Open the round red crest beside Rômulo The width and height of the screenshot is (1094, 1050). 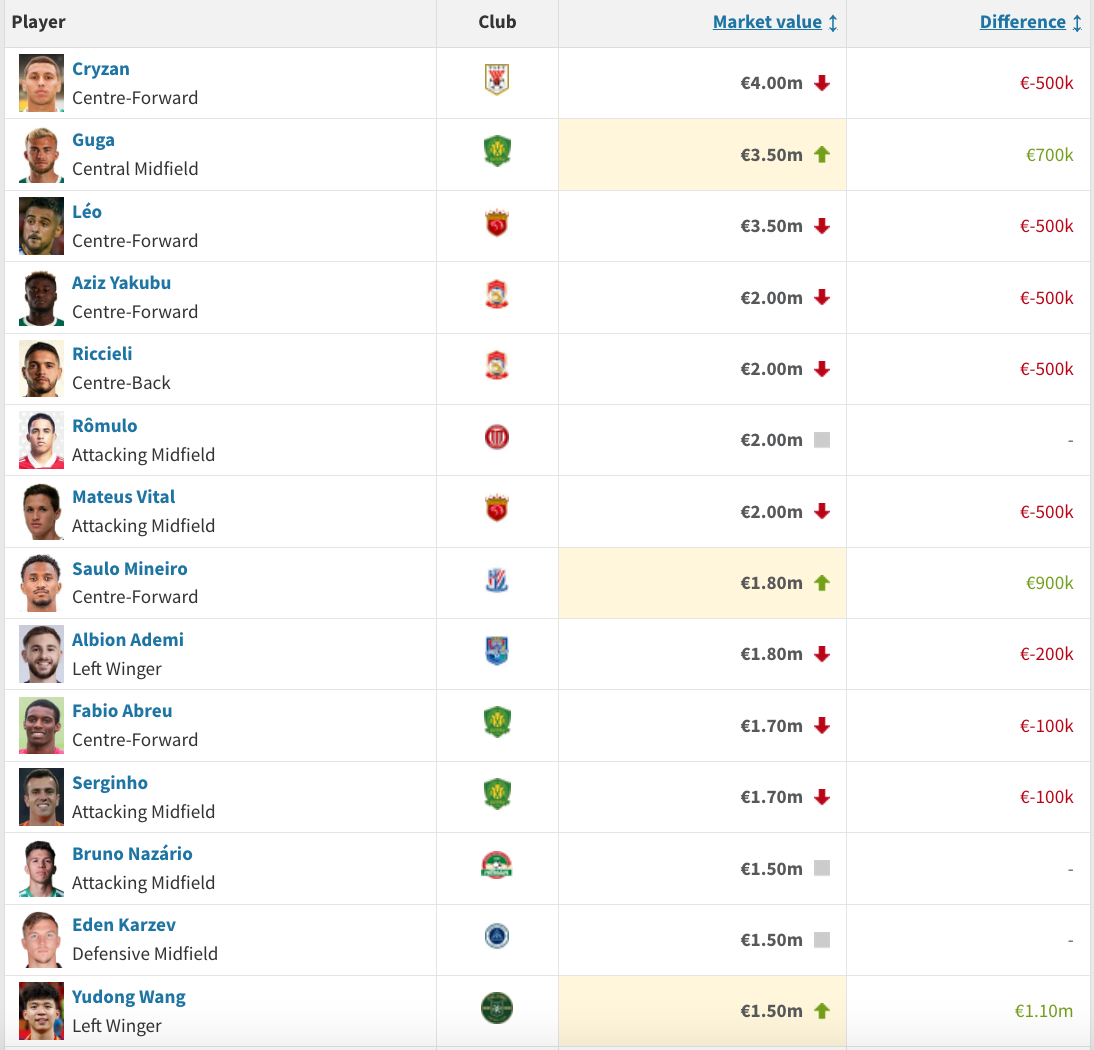pos(497,437)
